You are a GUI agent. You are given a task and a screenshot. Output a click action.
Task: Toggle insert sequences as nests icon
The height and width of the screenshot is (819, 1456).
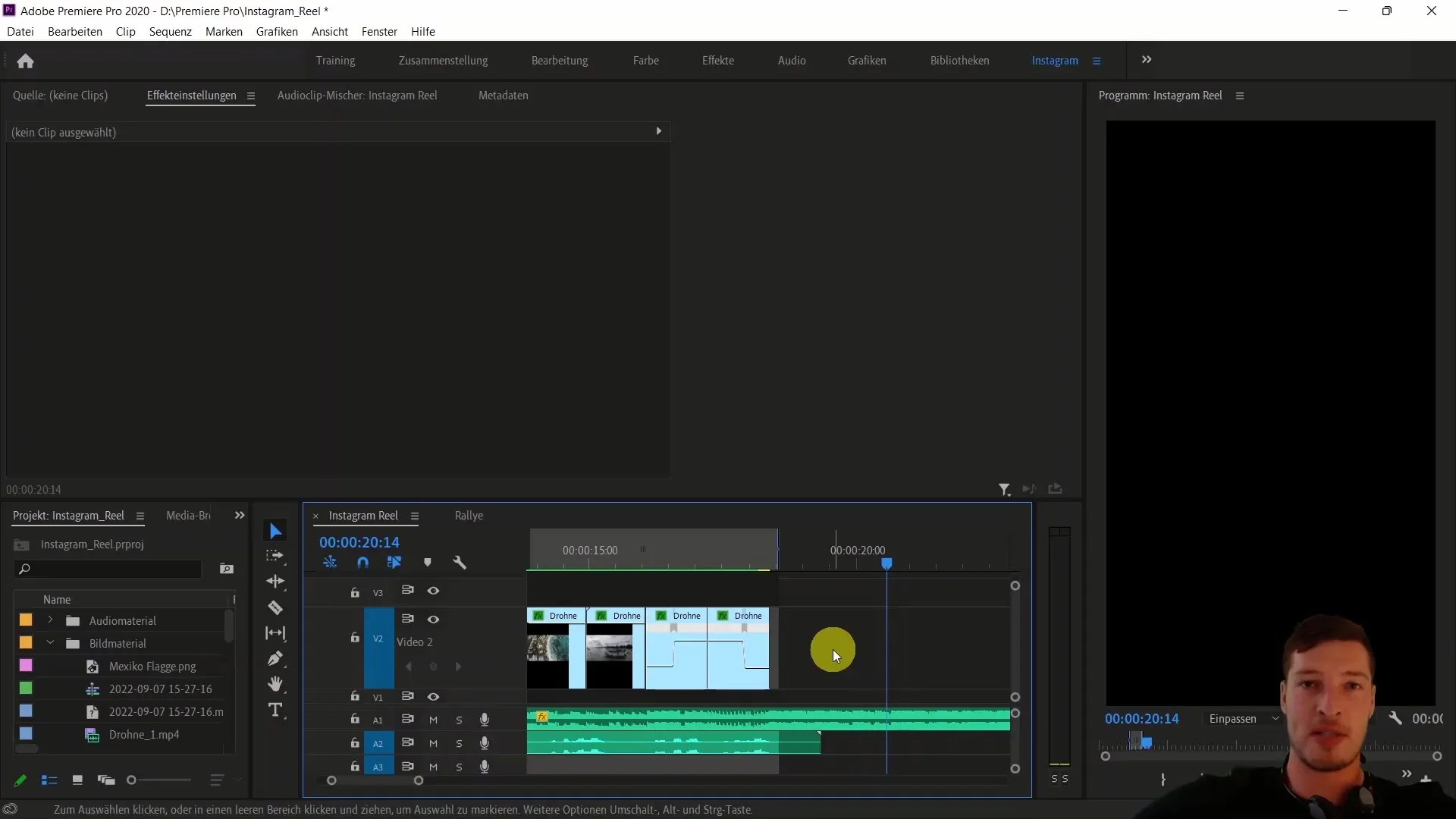330,563
